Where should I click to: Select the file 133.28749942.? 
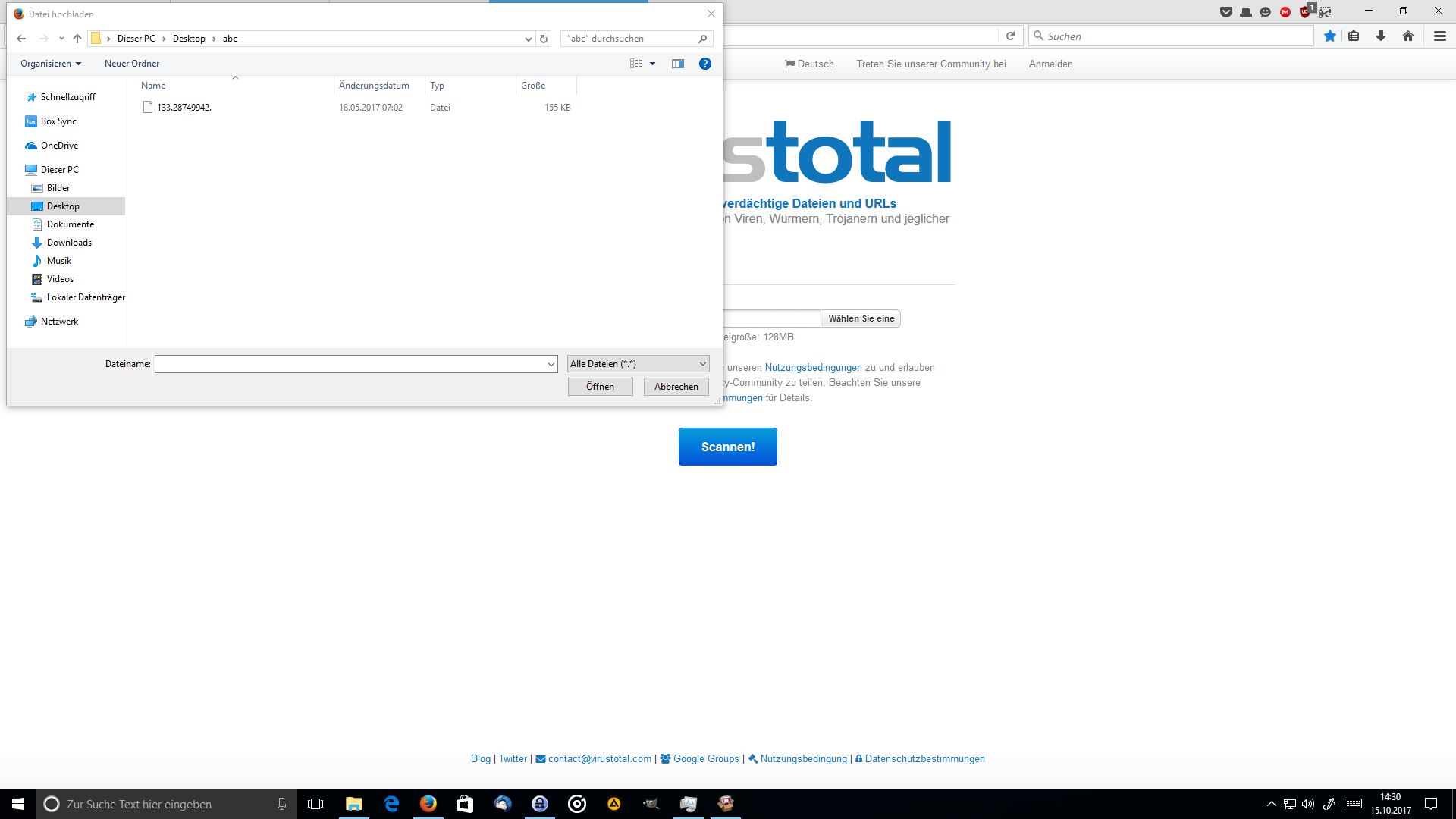coord(184,108)
